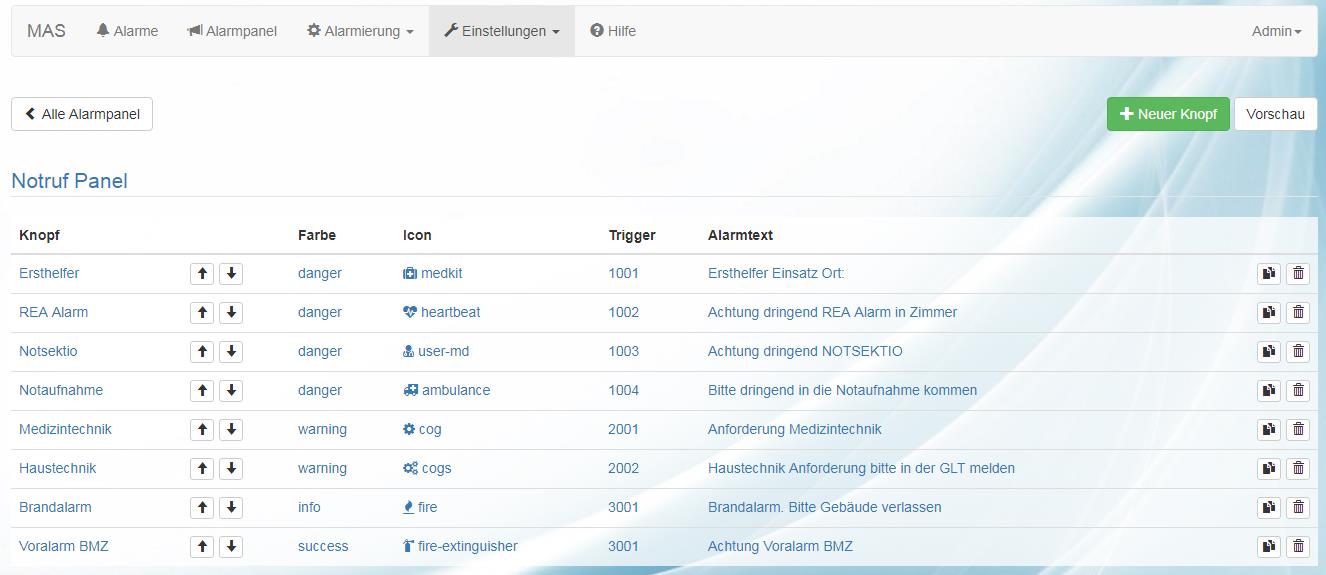Move Notaufnahme row up
This screenshot has width=1326, height=575.
pyautogui.click(x=202, y=391)
